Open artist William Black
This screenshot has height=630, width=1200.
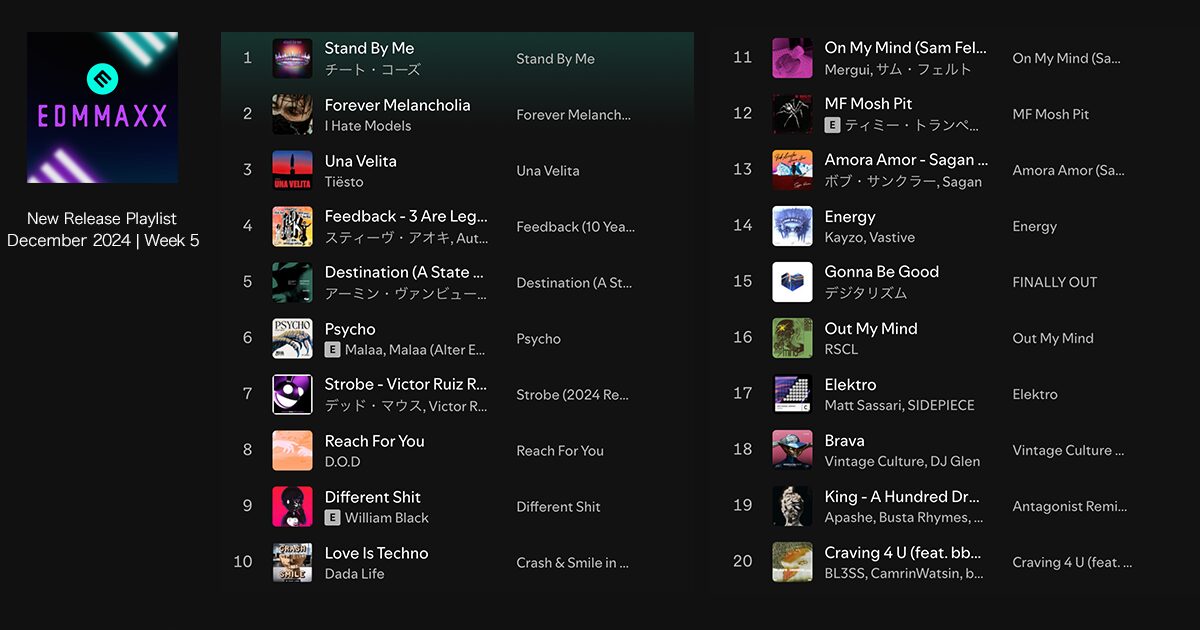point(387,518)
